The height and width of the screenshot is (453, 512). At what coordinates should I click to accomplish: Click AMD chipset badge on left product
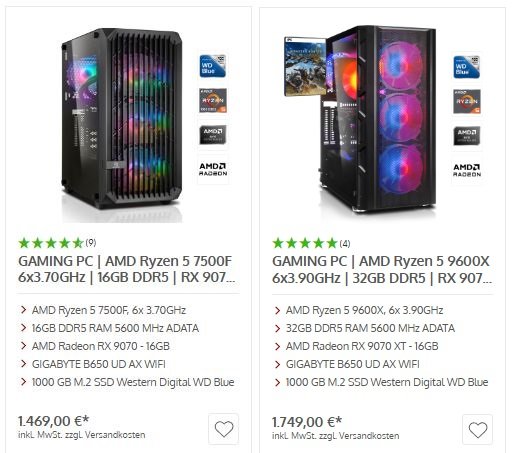[x=213, y=135]
